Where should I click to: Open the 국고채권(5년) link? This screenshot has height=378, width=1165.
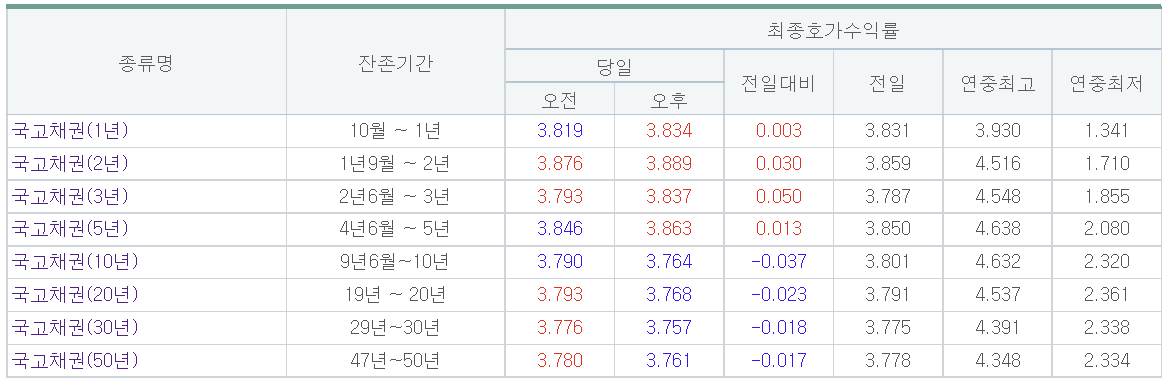(x=71, y=229)
